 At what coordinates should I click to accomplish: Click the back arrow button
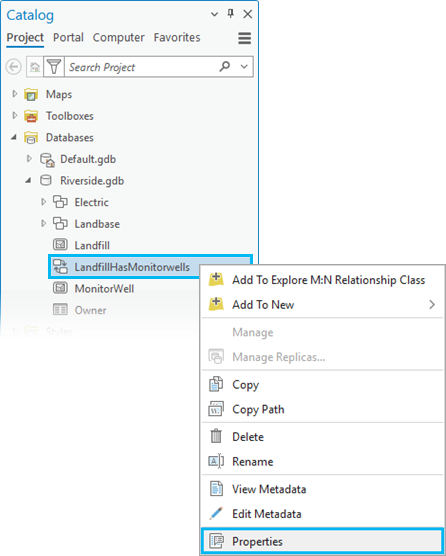click(14, 67)
